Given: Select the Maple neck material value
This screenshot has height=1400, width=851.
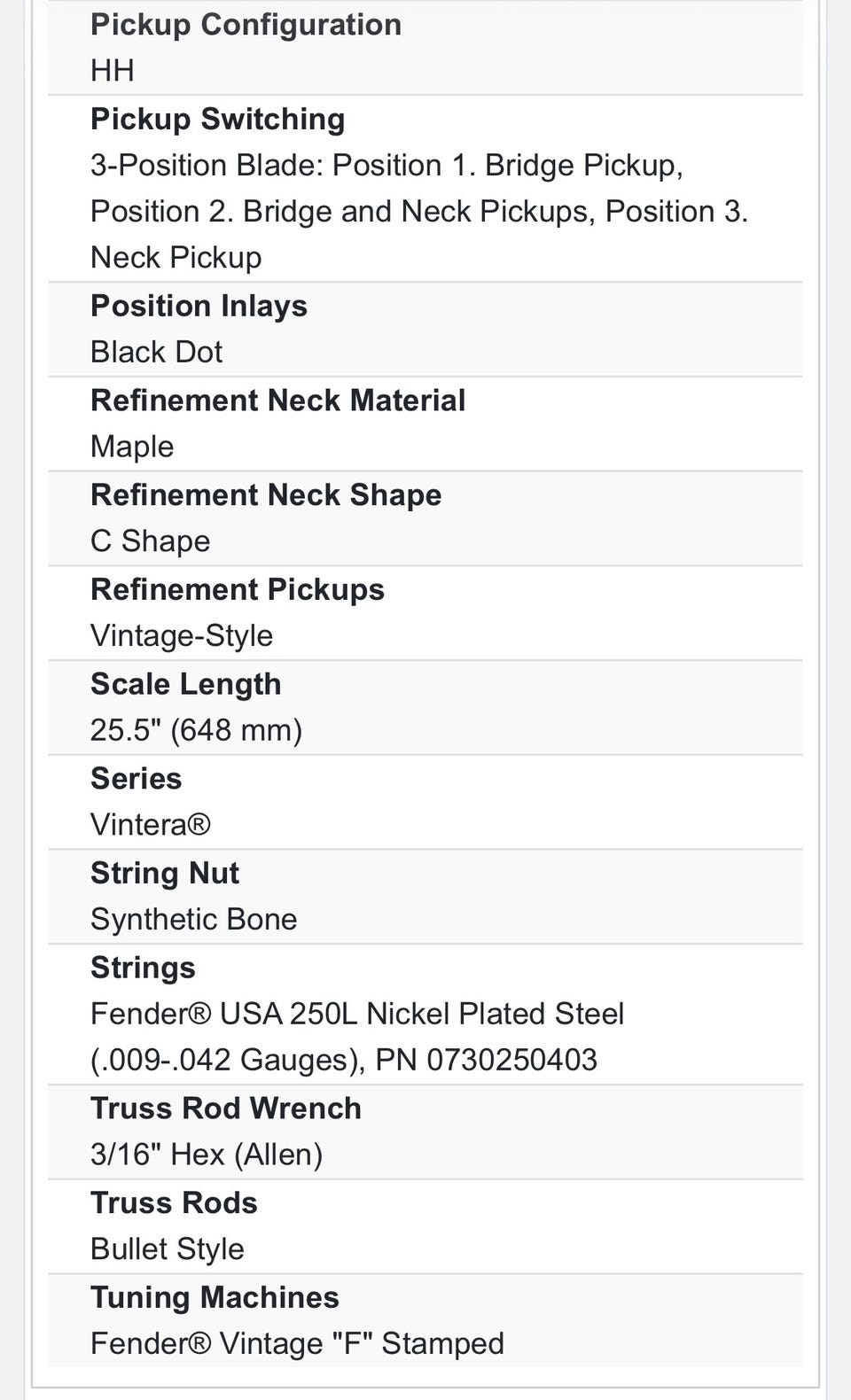Looking at the screenshot, I should (x=132, y=447).
